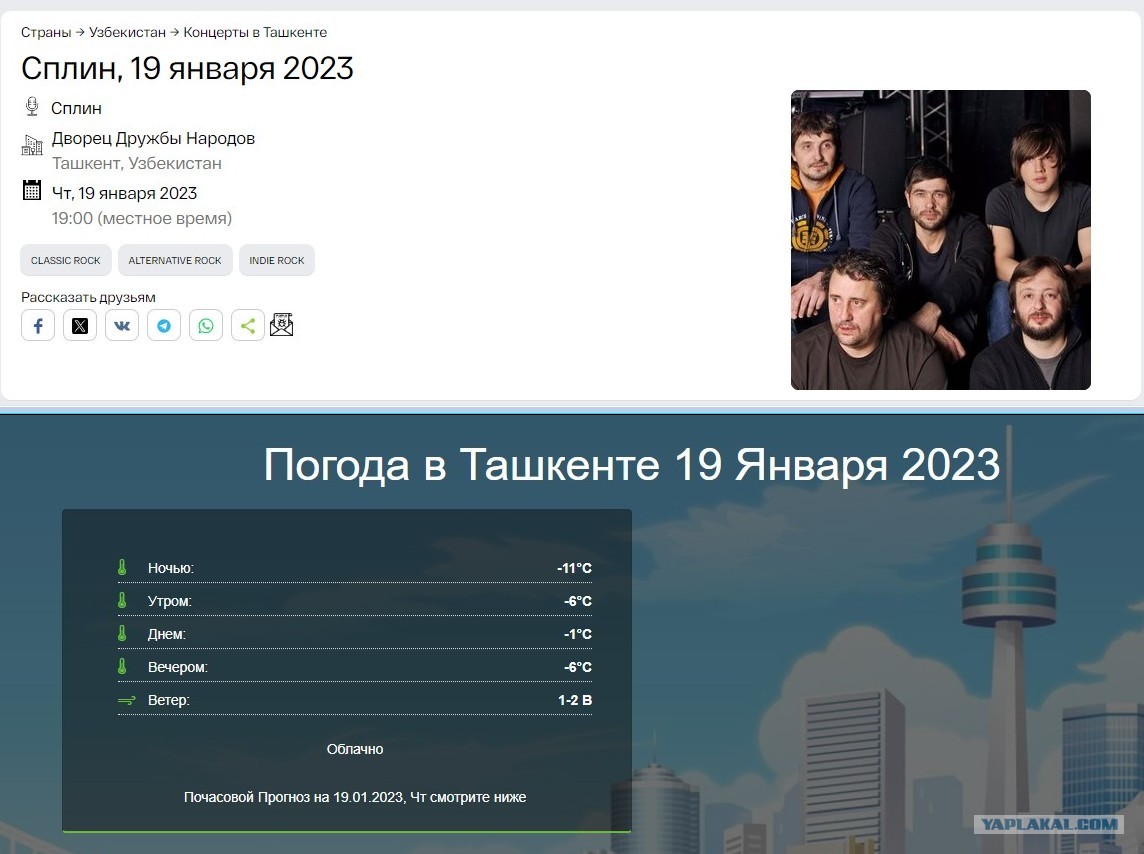Click the Ветер label
This screenshot has width=1144, height=854.
click(169, 700)
